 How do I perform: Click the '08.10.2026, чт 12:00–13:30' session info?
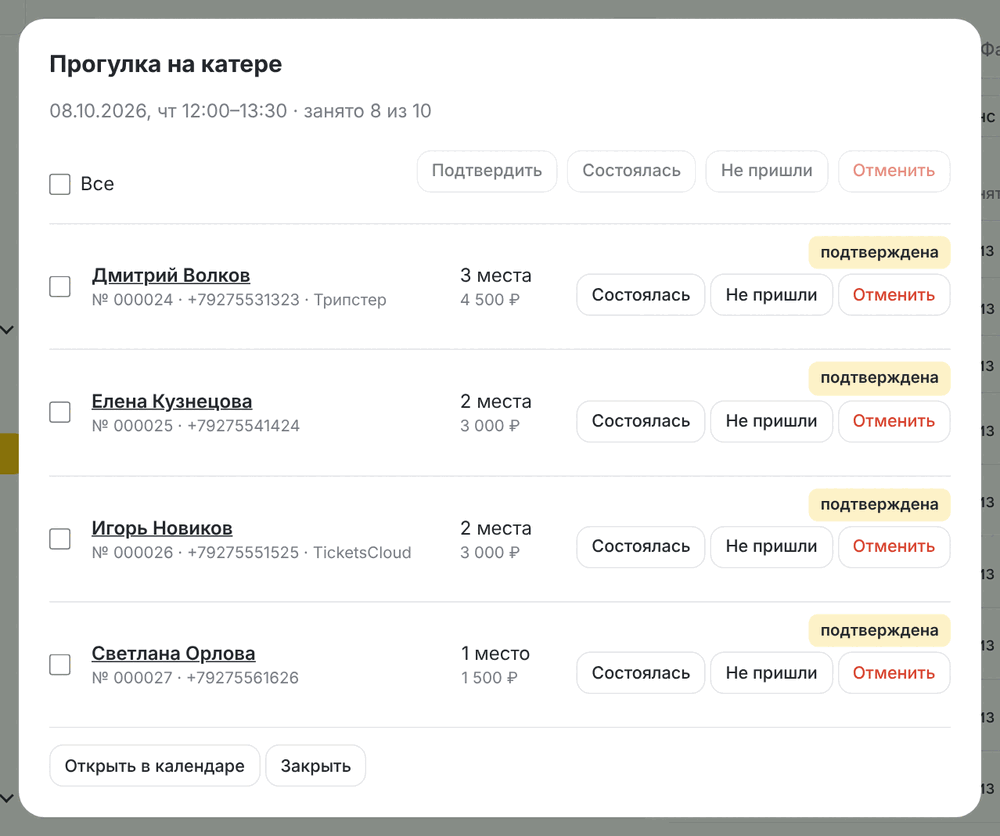[x=168, y=111]
